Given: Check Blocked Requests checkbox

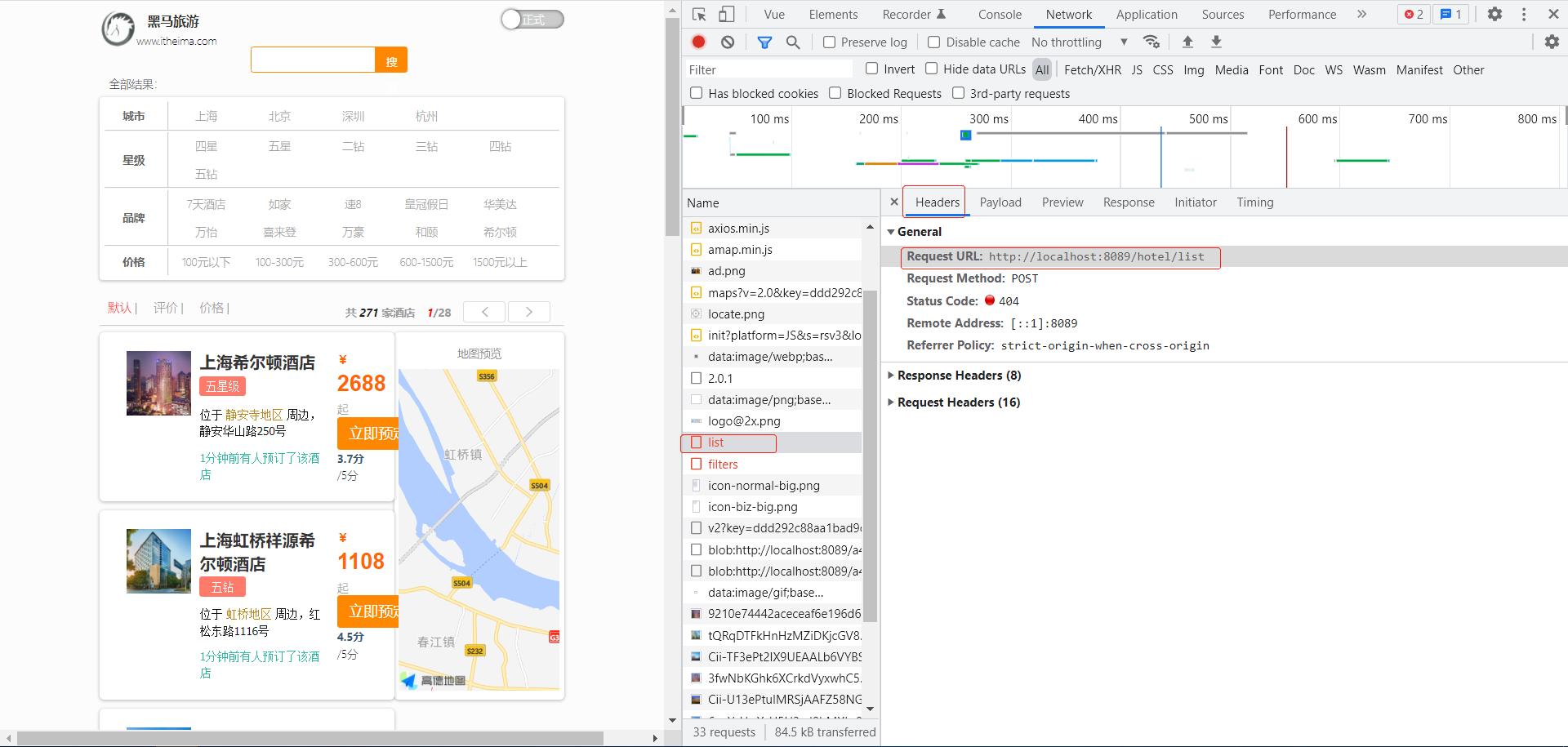Looking at the screenshot, I should pos(835,93).
